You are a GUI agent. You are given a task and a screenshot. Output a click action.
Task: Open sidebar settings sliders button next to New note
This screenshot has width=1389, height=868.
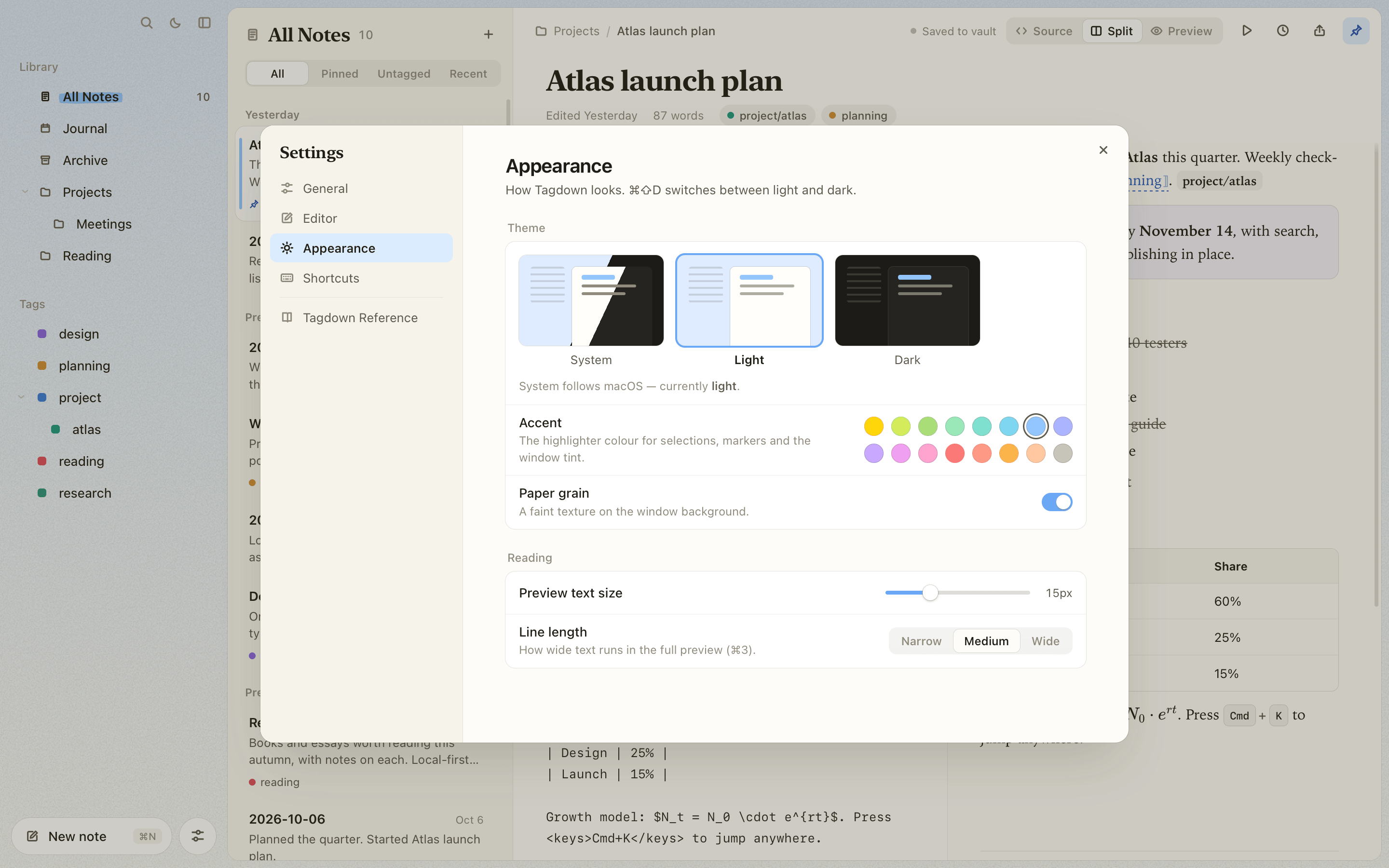tap(197, 836)
